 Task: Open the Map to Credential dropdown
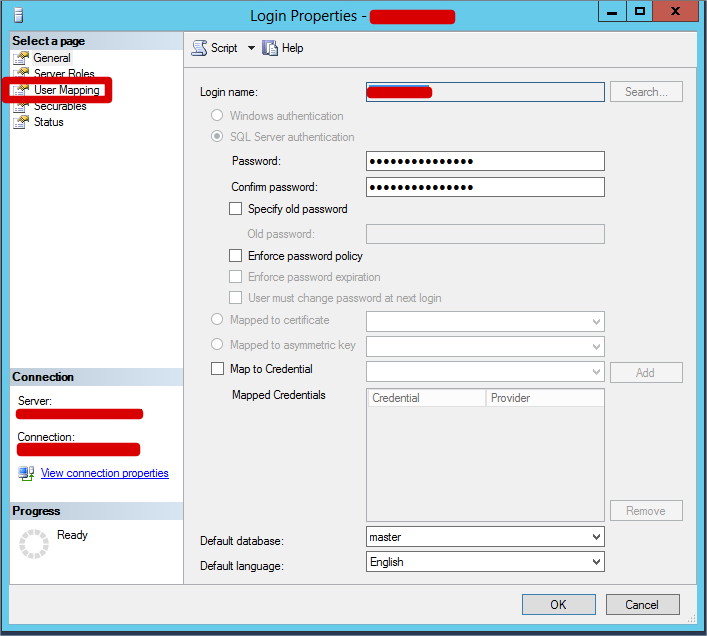tap(596, 372)
